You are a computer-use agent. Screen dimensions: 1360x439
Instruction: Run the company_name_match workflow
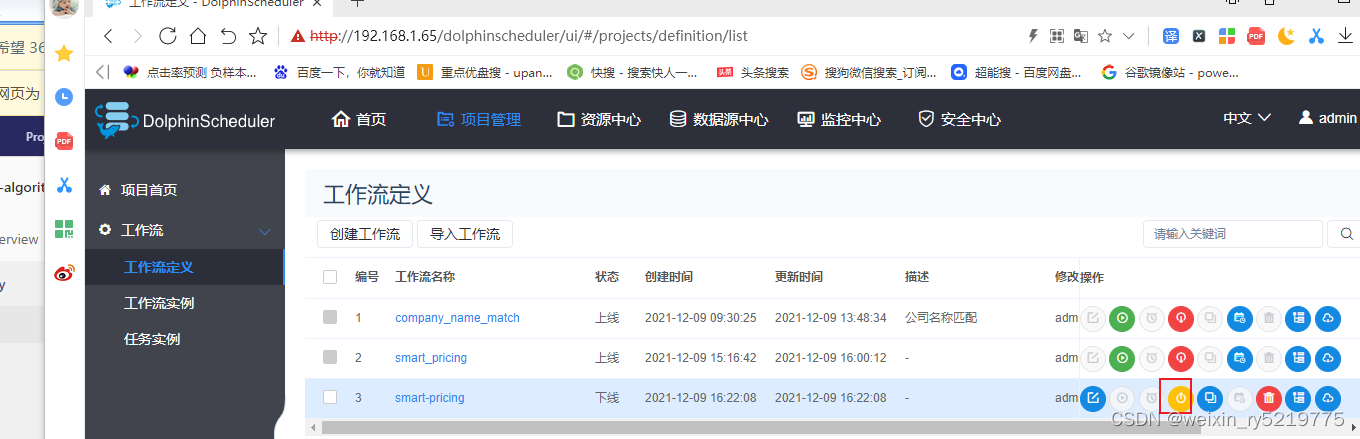1122,318
